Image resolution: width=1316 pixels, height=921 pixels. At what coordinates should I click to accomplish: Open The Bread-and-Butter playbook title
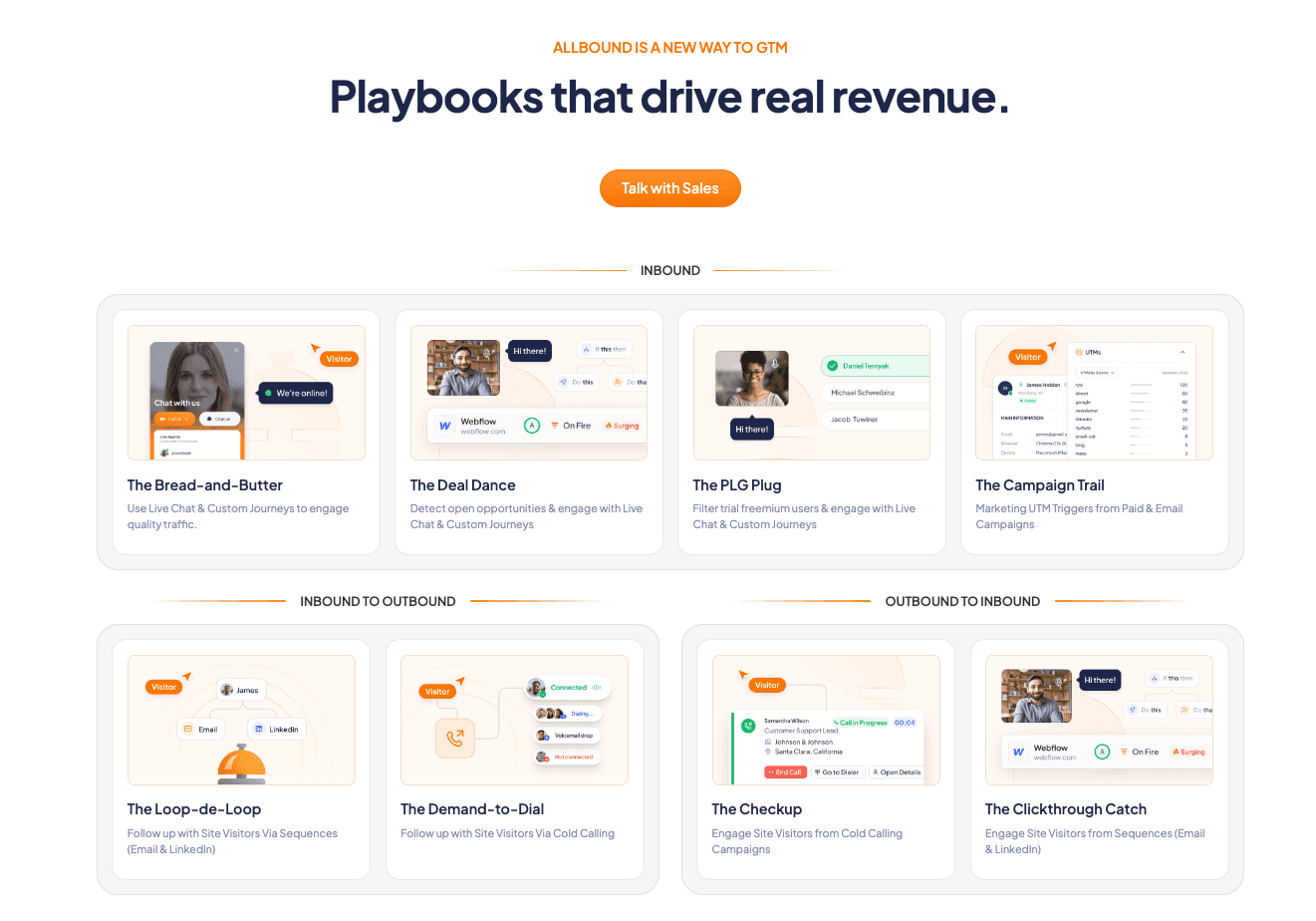[205, 485]
